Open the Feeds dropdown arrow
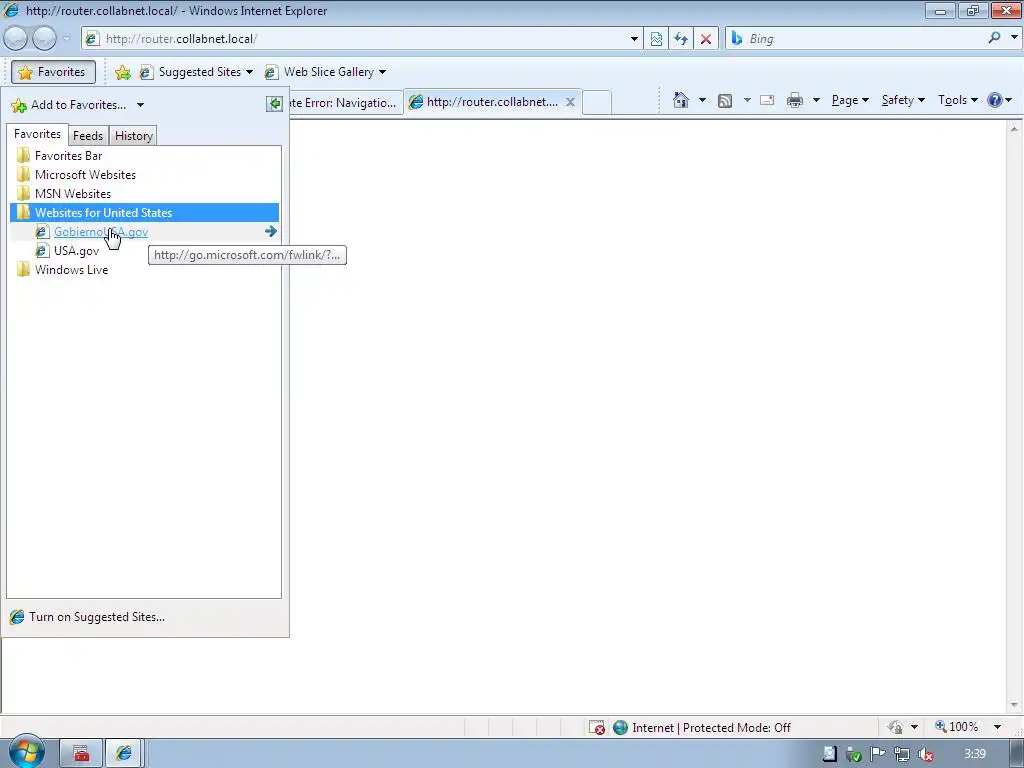Viewport: 1024px width, 768px height. tap(747, 100)
